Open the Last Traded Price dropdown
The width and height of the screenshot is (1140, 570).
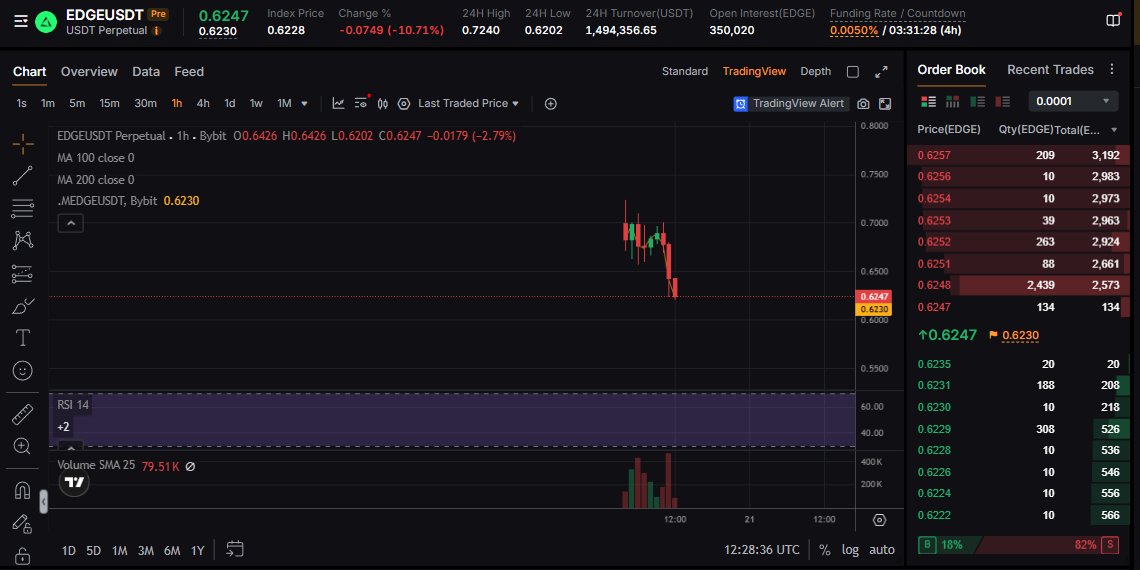pos(468,103)
